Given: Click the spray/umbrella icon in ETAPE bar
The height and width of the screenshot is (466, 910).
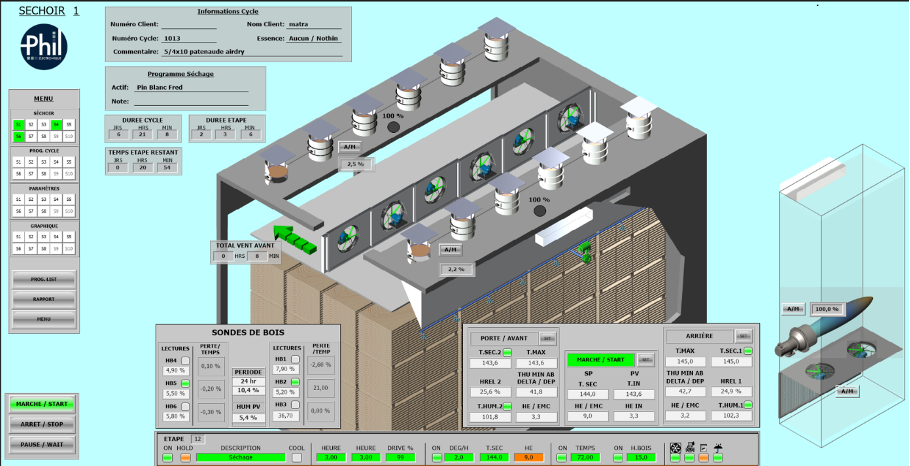Looking at the screenshot, I should click(718, 448).
